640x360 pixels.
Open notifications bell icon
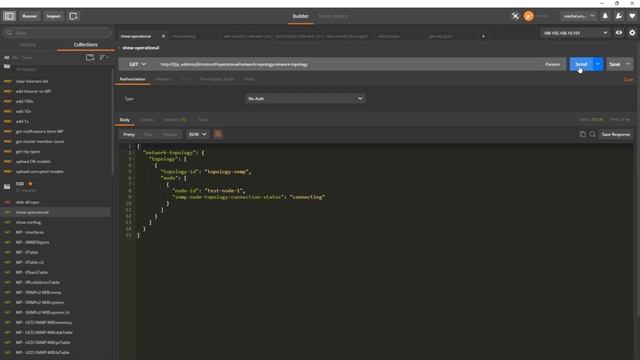coord(605,16)
